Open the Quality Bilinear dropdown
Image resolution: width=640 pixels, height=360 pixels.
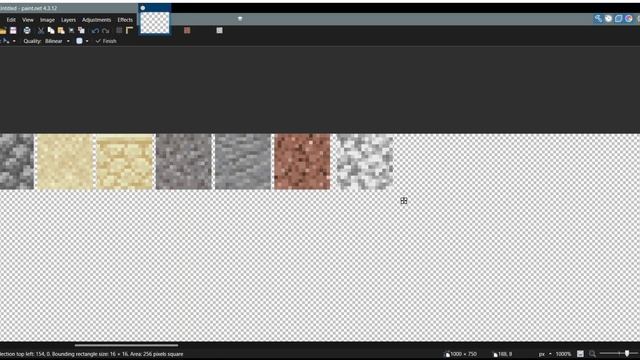click(57, 41)
